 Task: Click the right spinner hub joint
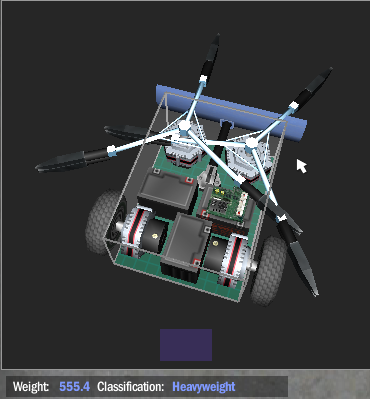tap(251, 143)
